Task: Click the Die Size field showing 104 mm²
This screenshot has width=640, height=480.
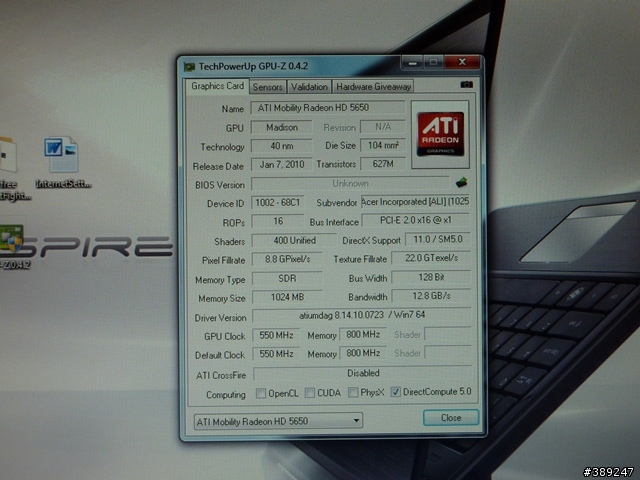Action: coord(383,145)
